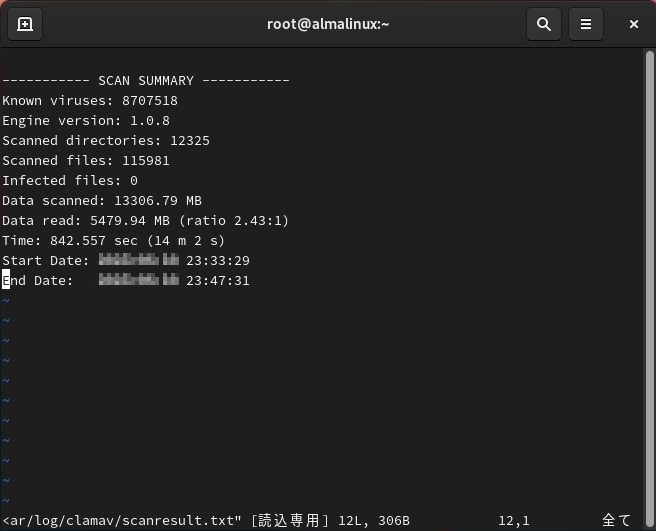Open a new terminal tab
Screen dimensions: 656x531
[25, 24]
